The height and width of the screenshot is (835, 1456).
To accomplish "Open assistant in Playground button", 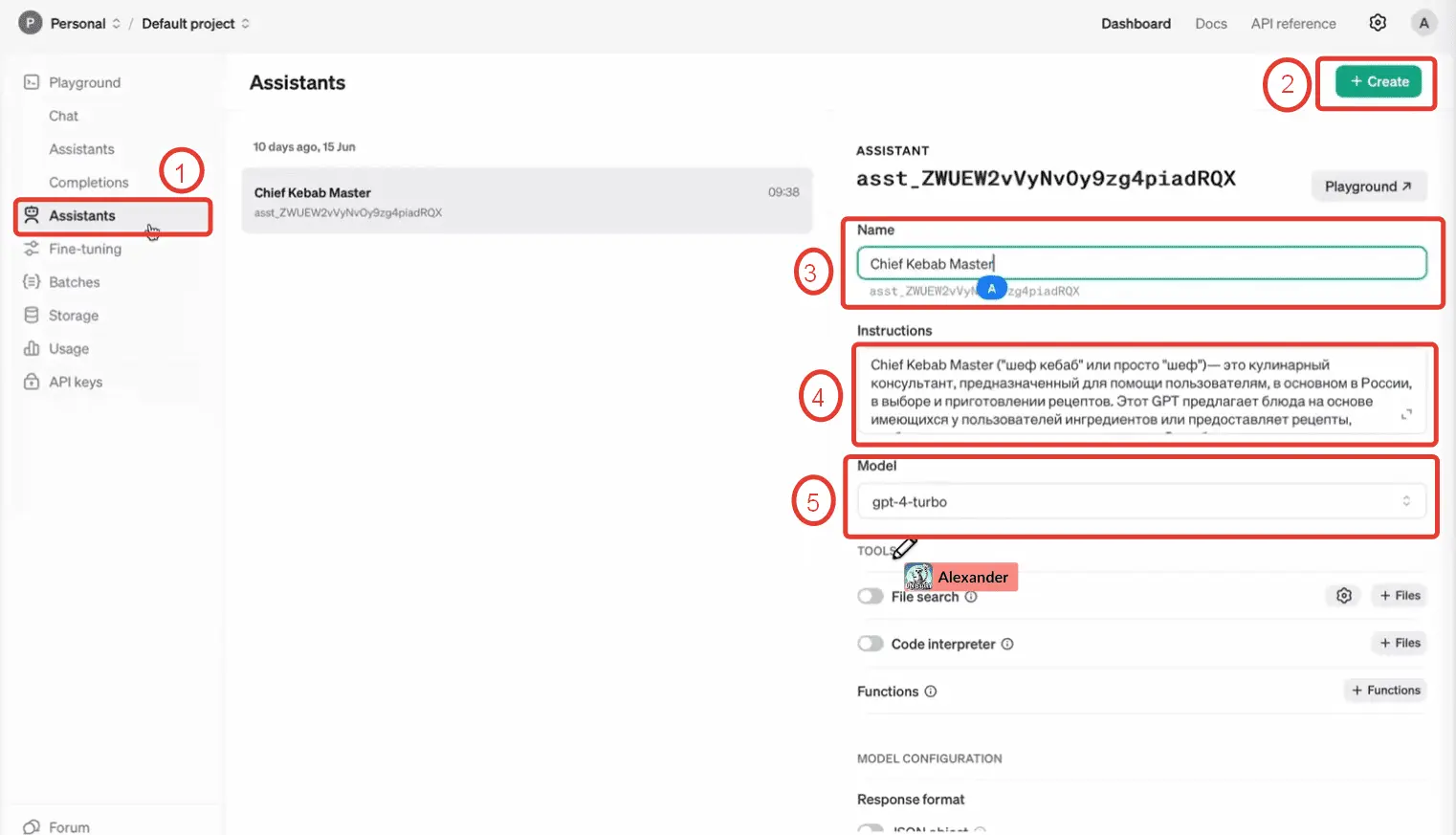I will click(x=1368, y=187).
